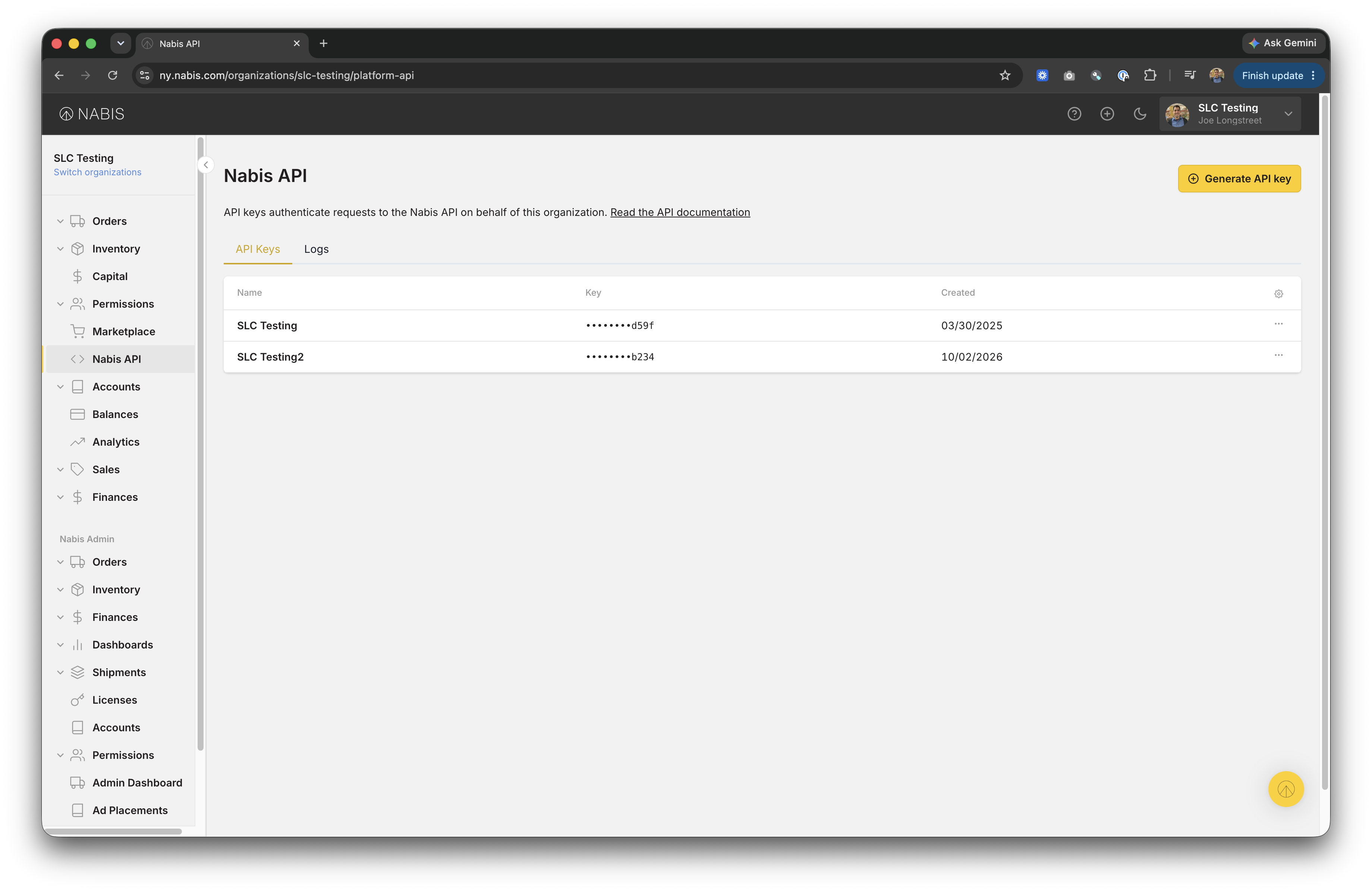1372x892 pixels.
Task: Expand the Sales section
Action: click(60, 470)
